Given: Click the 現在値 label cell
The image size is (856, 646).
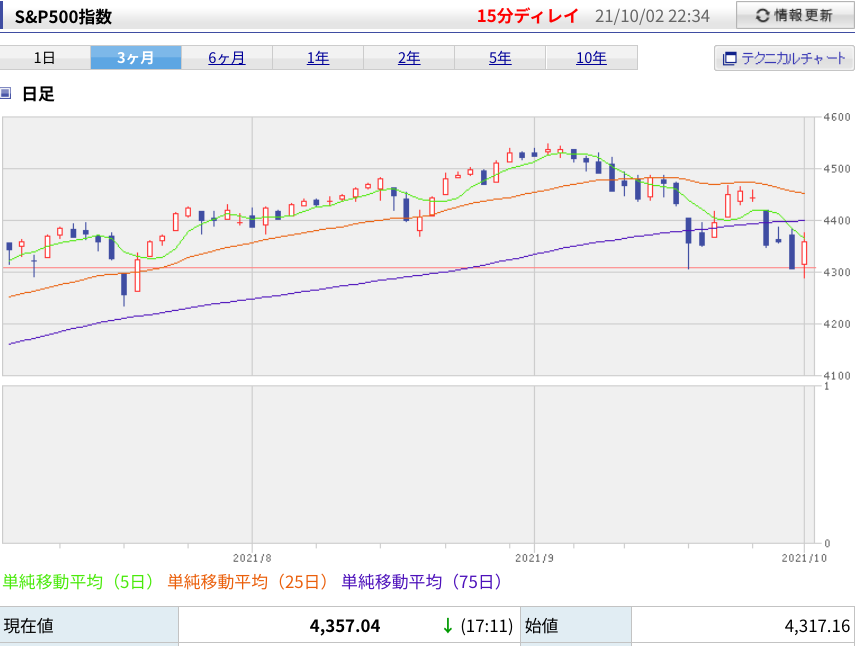Looking at the screenshot, I should [89, 626].
